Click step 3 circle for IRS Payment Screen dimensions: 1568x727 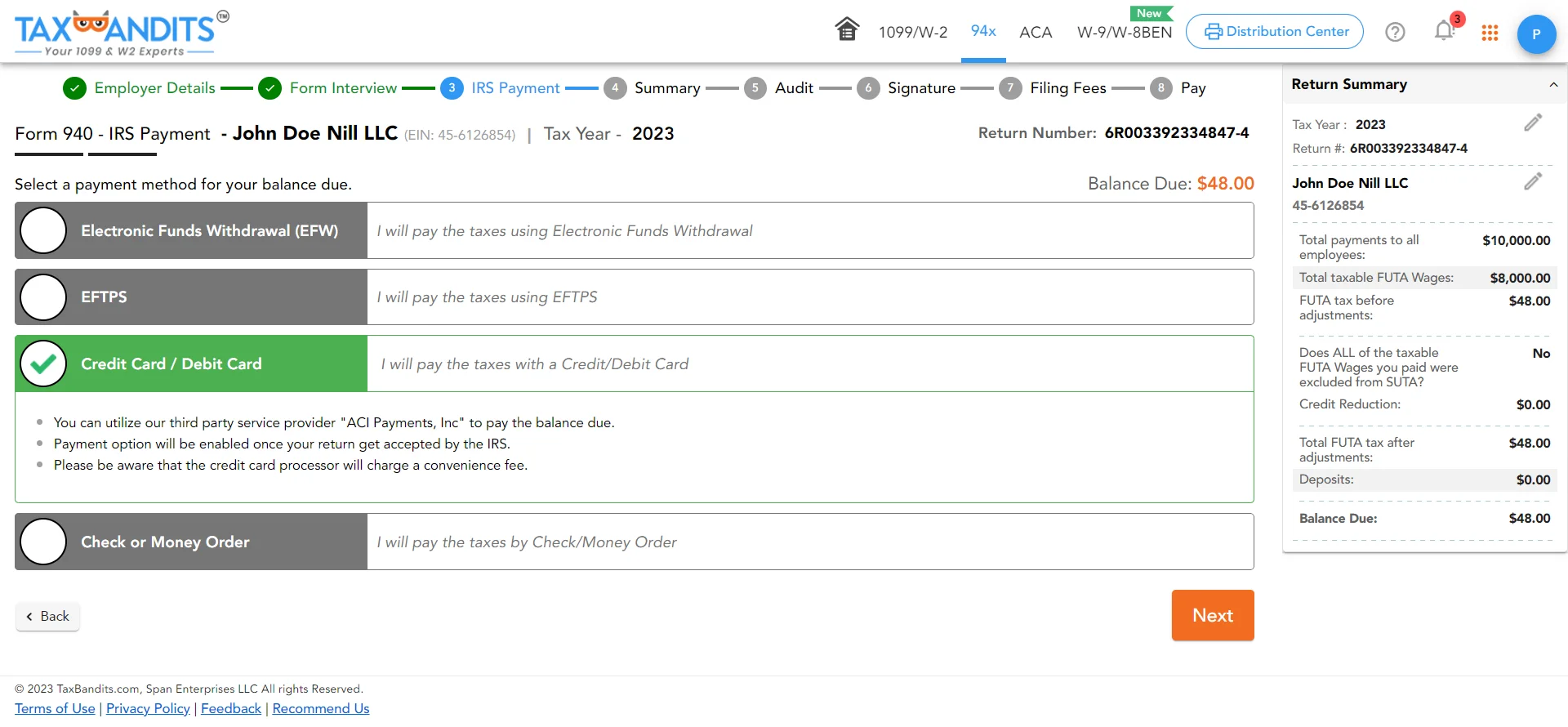[452, 88]
